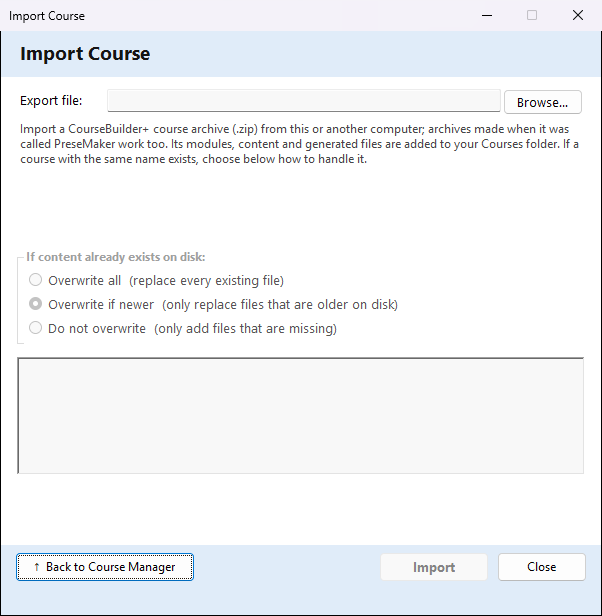The width and height of the screenshot is (602, 616).
Task: Focus the Export file path field
Action: pyautogui.click(x=304, y=101)
